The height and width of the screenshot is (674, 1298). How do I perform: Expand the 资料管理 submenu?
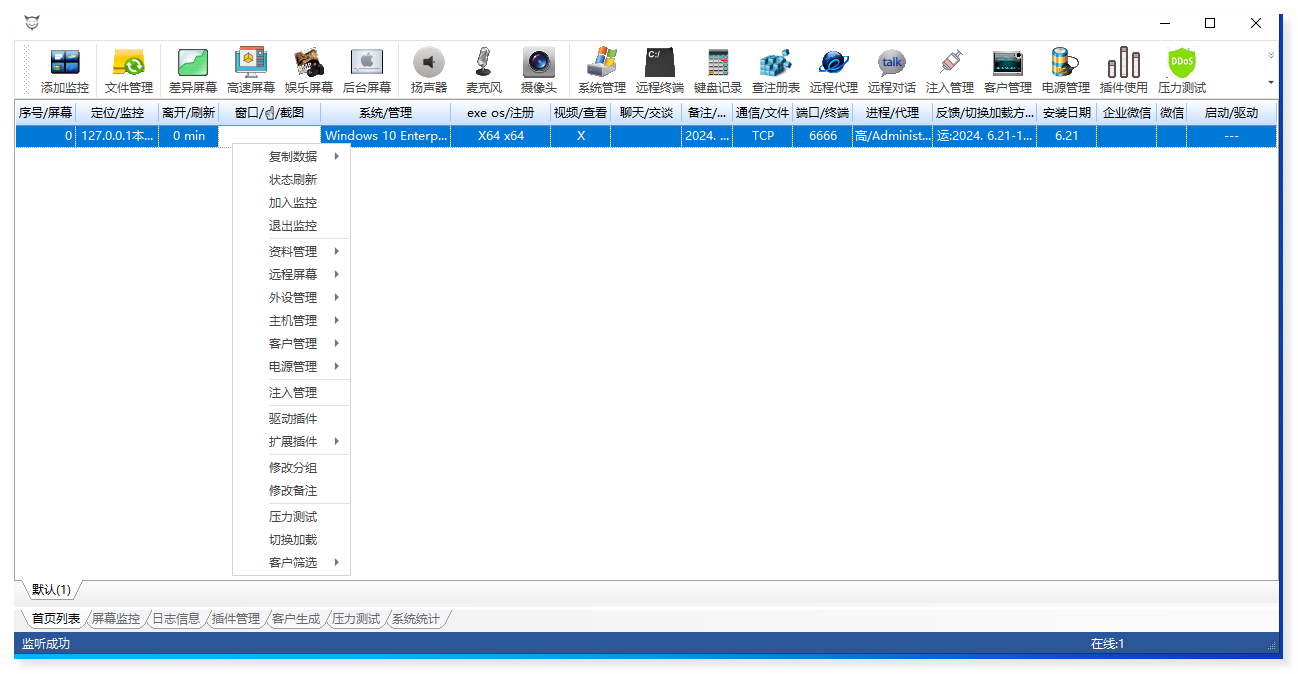click(292, 252)
